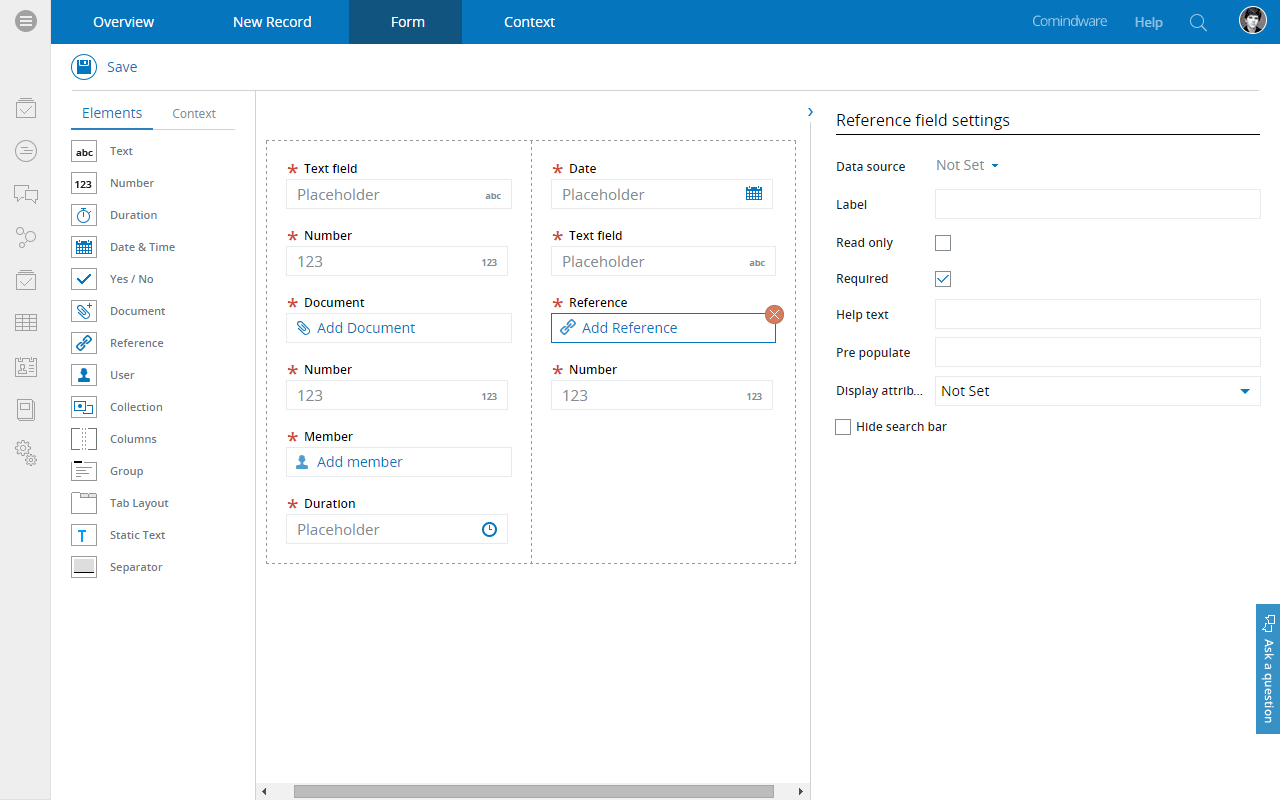
Task: Click the search magnifier icon
Action: (x=1198, y=22)
